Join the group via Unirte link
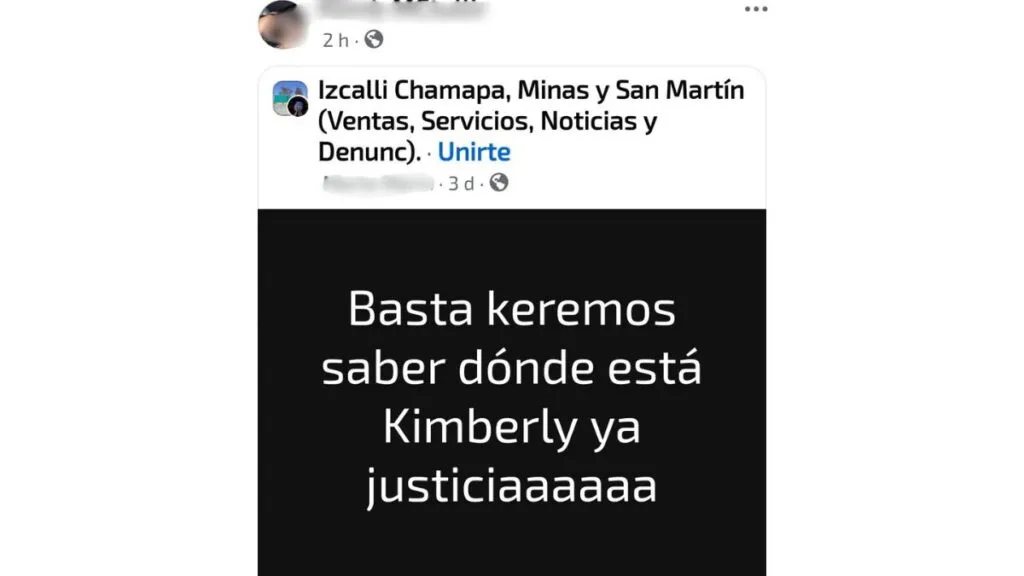 pyautogui.click(x=473, y=152)
